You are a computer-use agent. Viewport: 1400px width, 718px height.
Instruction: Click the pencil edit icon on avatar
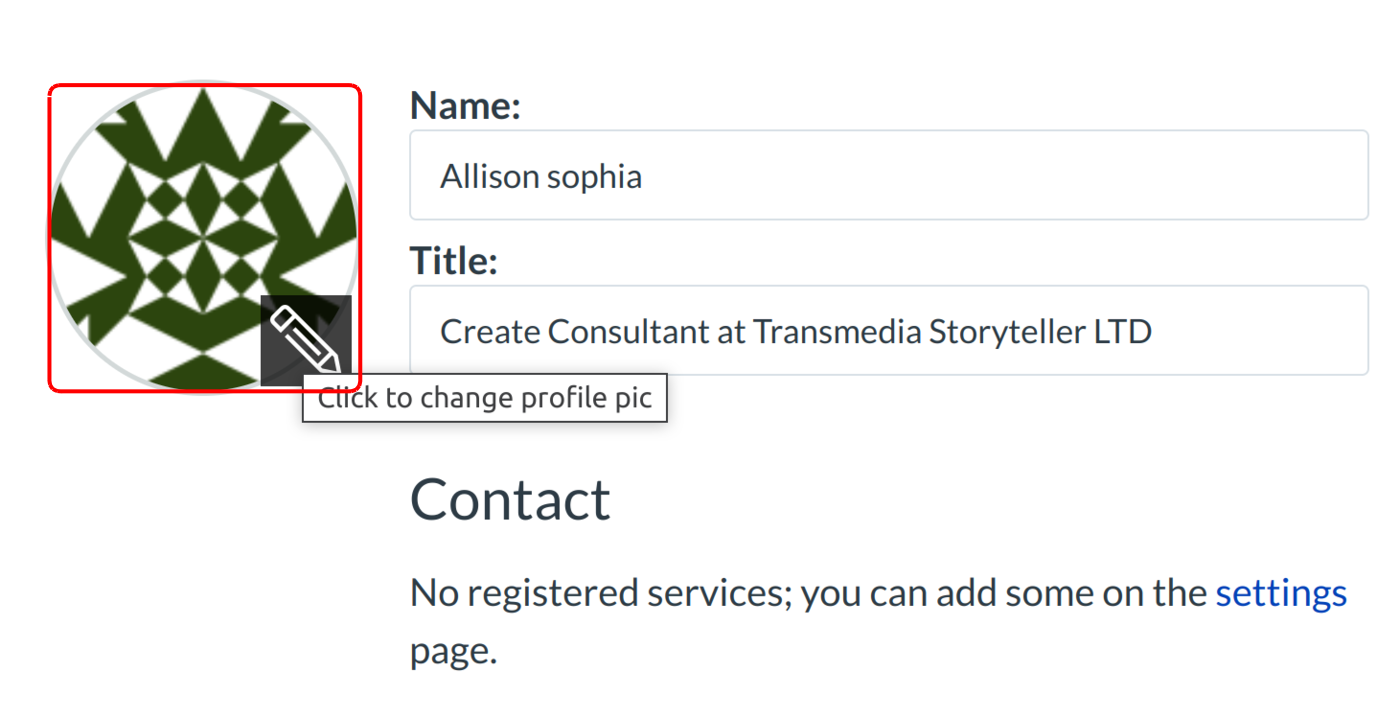coord(305,340)
